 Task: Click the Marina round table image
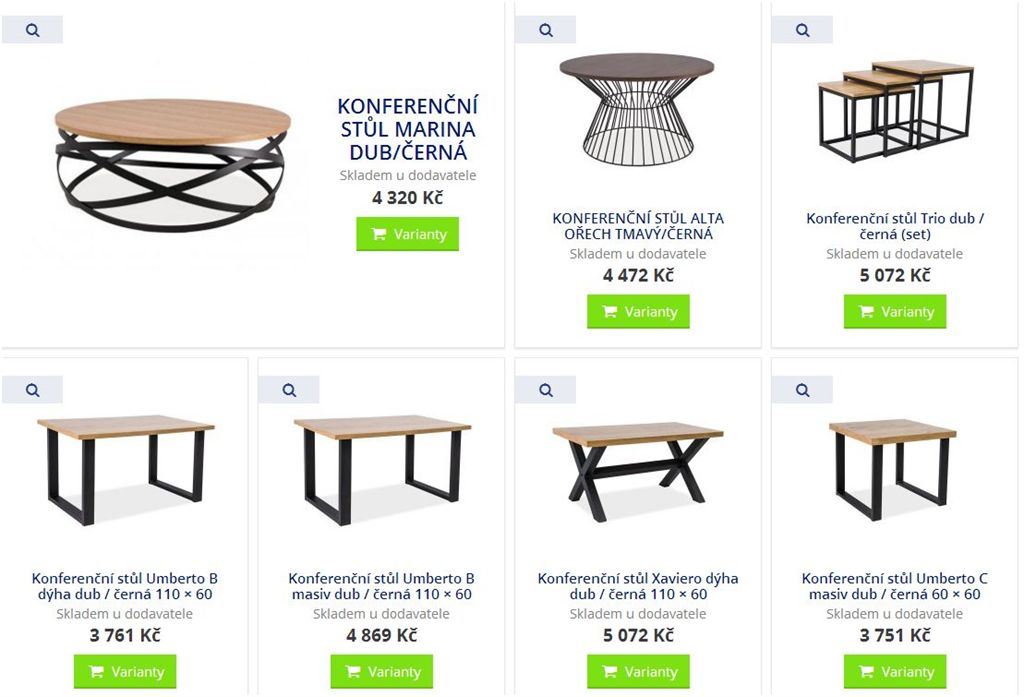pyautogui.click(x=172, y=165)
